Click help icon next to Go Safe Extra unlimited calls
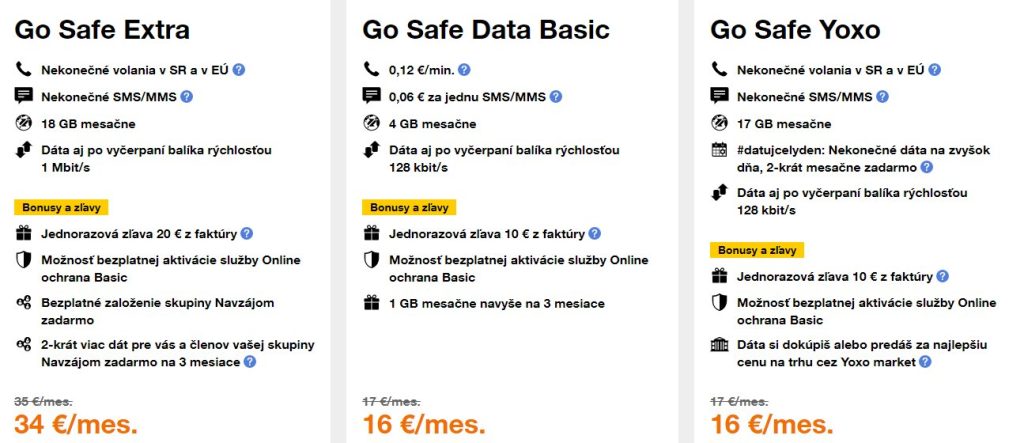 coord(240,70)
